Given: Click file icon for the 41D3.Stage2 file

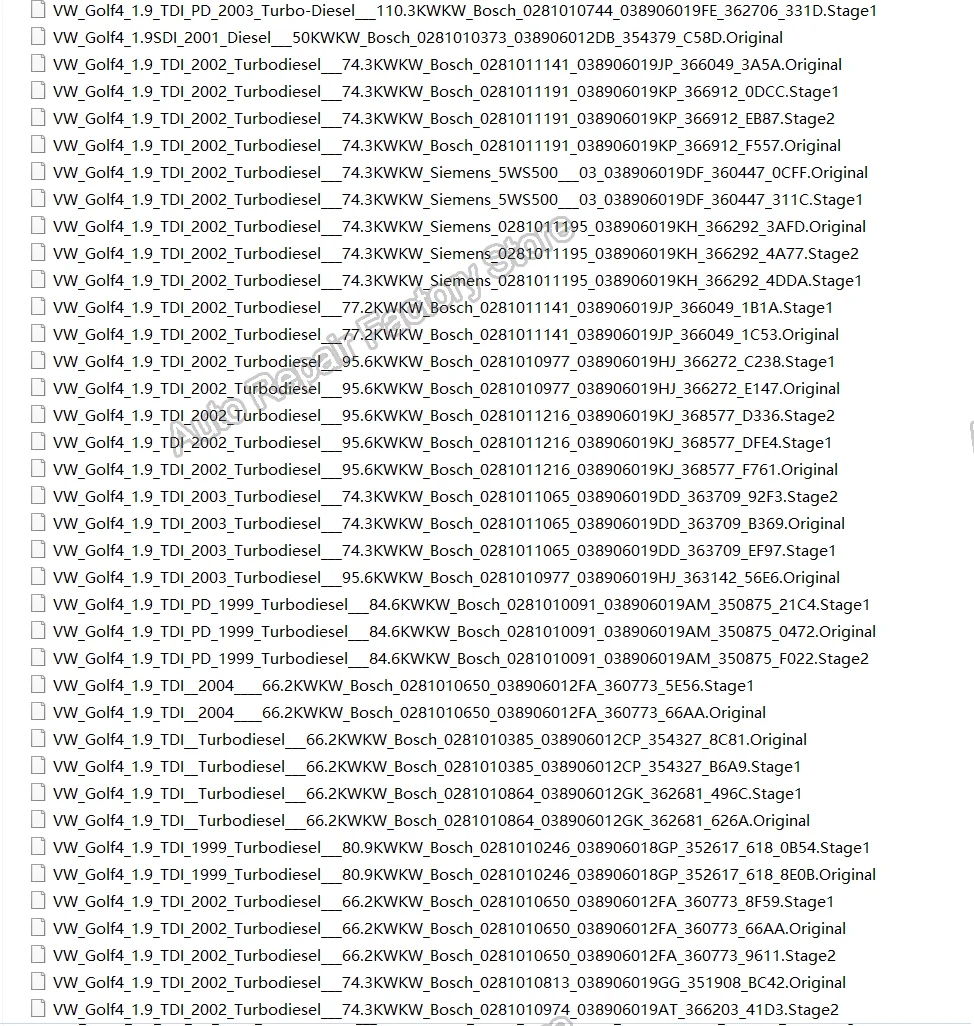Looking at the screenshot, I should pyautogui.click(x=38, y=1009).
